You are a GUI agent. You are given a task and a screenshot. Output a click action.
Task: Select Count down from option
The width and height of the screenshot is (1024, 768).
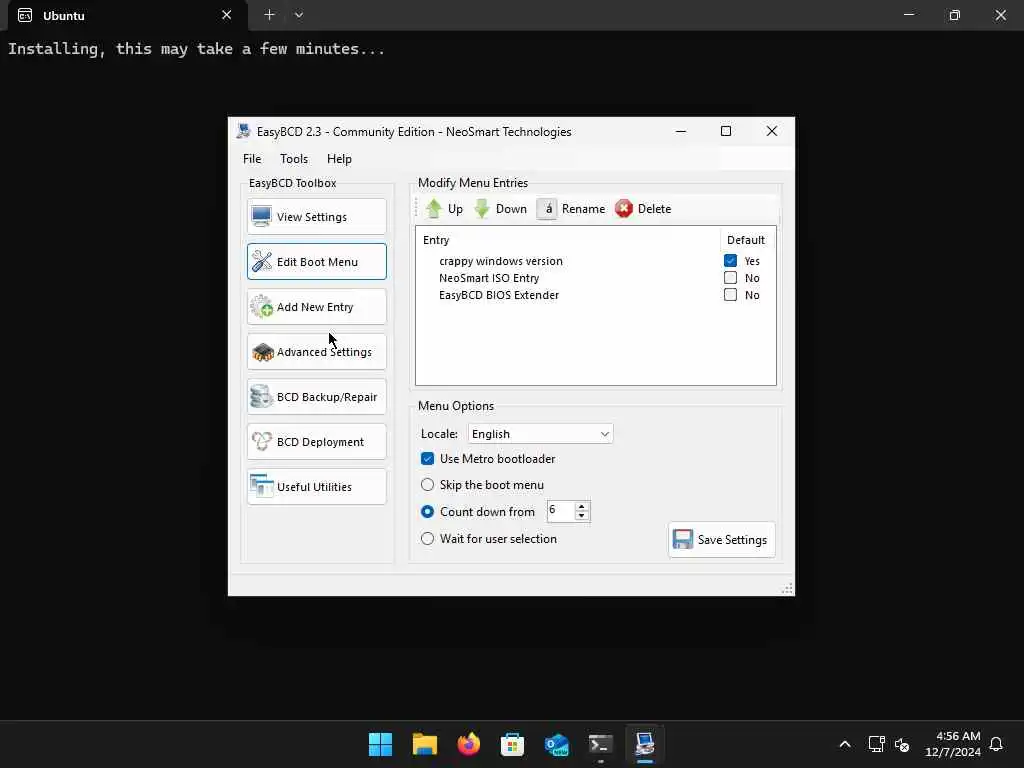coord(427,511)
